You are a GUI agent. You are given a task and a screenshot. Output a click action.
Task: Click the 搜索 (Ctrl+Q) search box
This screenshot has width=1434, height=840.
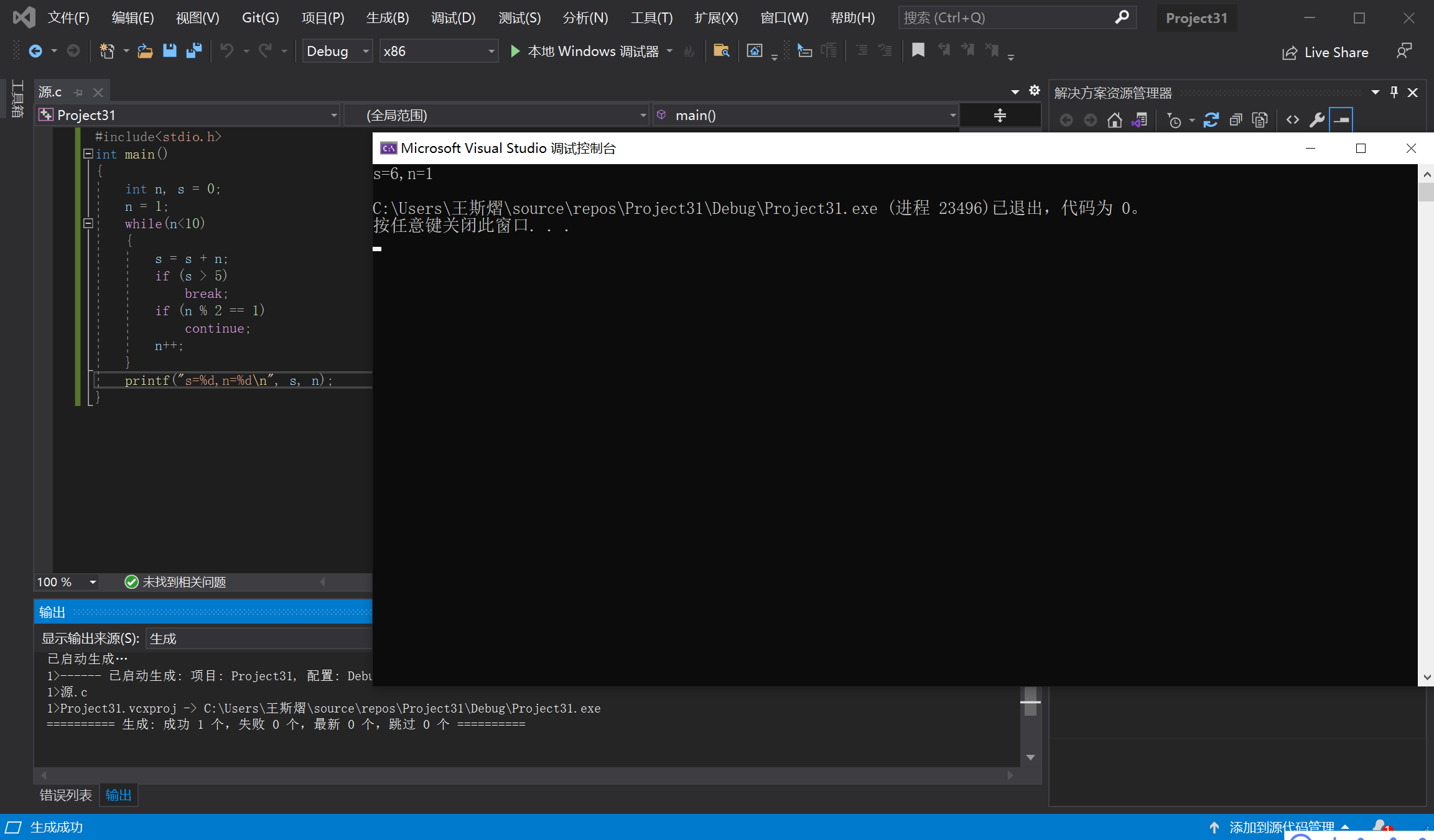pos(1007,18)
